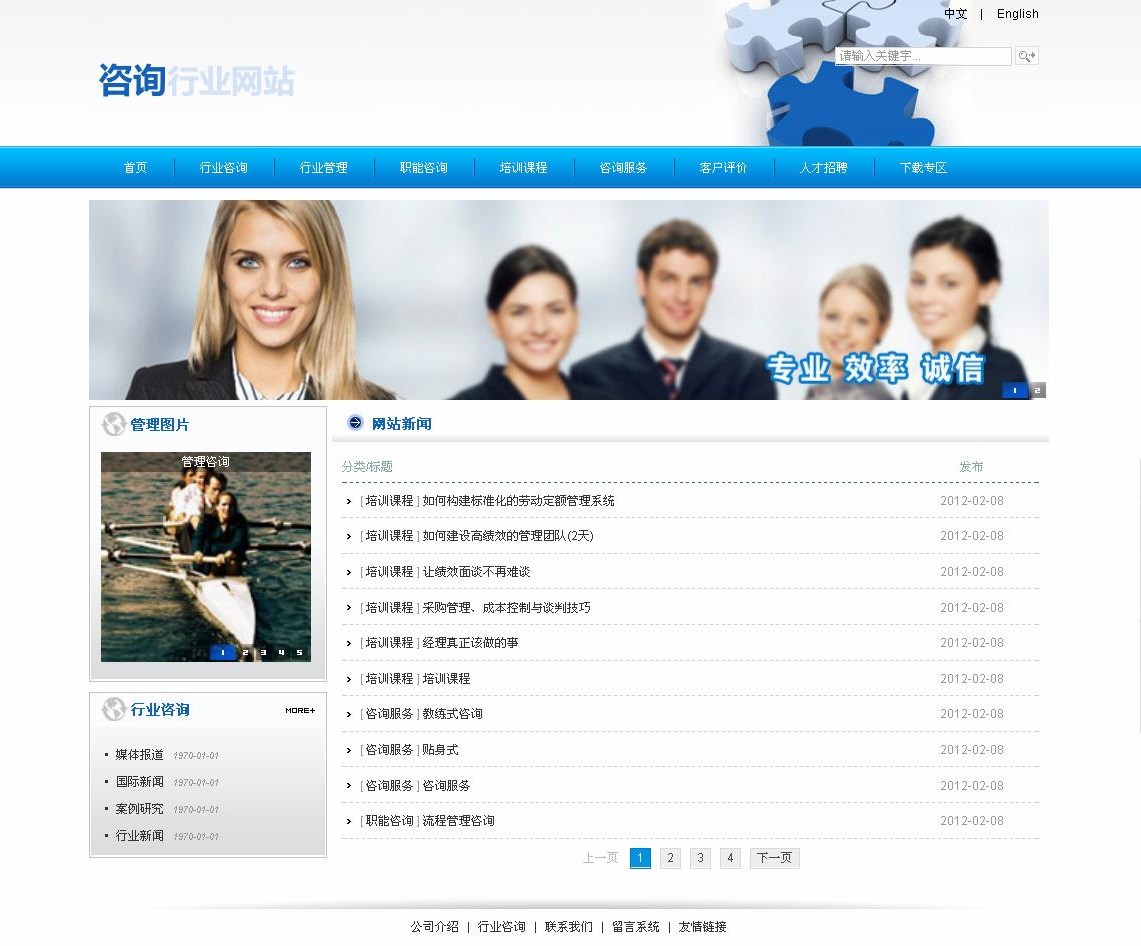
Task: Open 联系我们 in the footer
Action: coord(568,927)
